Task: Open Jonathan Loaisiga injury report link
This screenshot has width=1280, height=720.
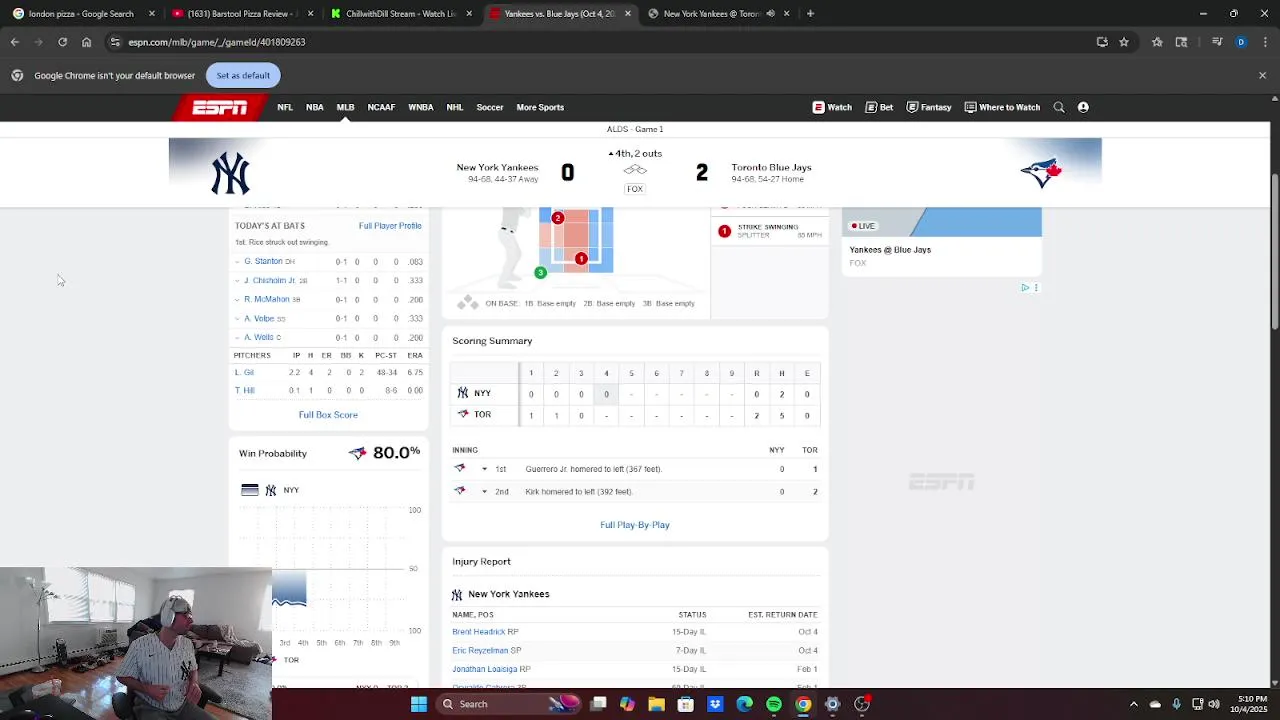Action: point(485,669)
